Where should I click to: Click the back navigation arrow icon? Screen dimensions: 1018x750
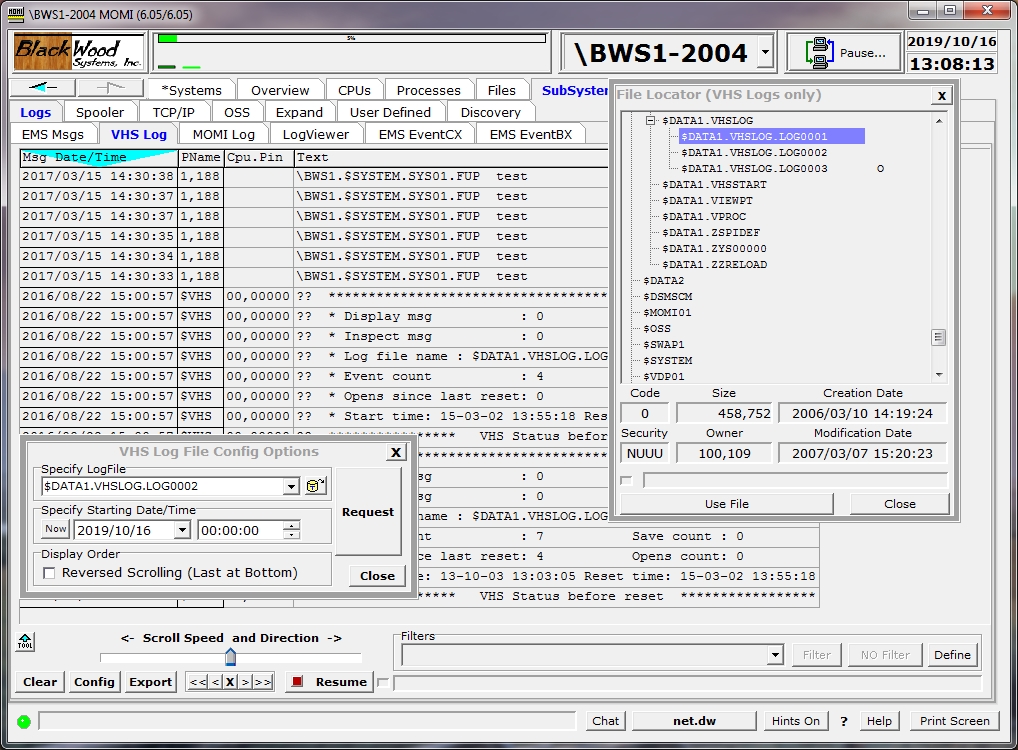point(44,89)
